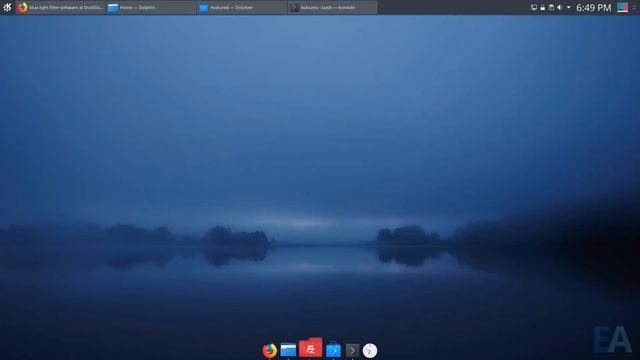Image resolution: width=640 pixels, height=360 pixels.
Task: Open the Discover software store from the dock
Action: [333, 350]
